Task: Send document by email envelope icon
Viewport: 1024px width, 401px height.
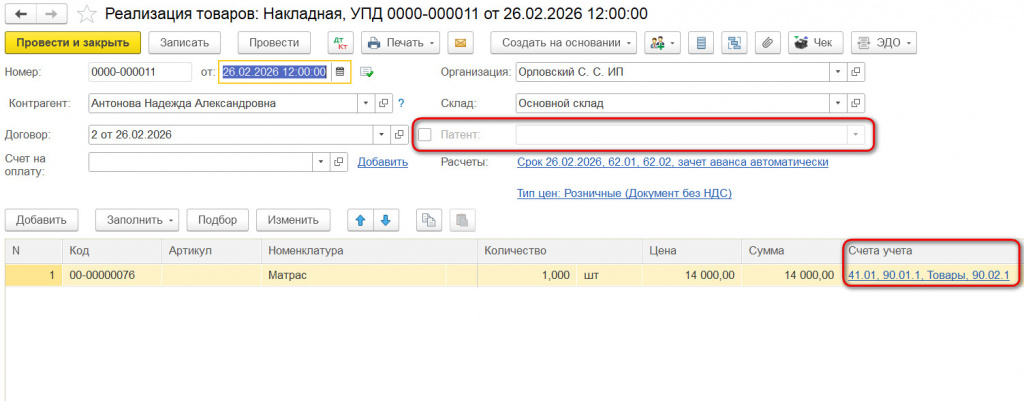Action: pyautogui.click(x=460, y=43)
